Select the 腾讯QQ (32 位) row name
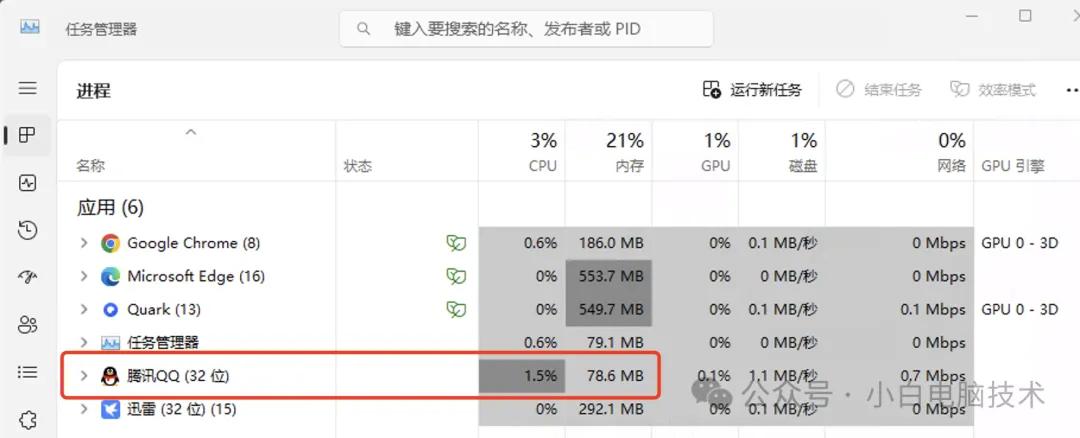The image size is (1080, 438). (x=178, y=376)
